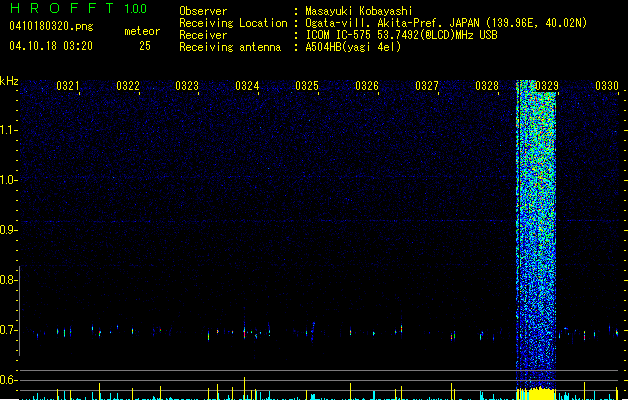Screen dimensions: 629x400
Task: Click the 1.0 kHz axis label
Action: pos(8,180)
